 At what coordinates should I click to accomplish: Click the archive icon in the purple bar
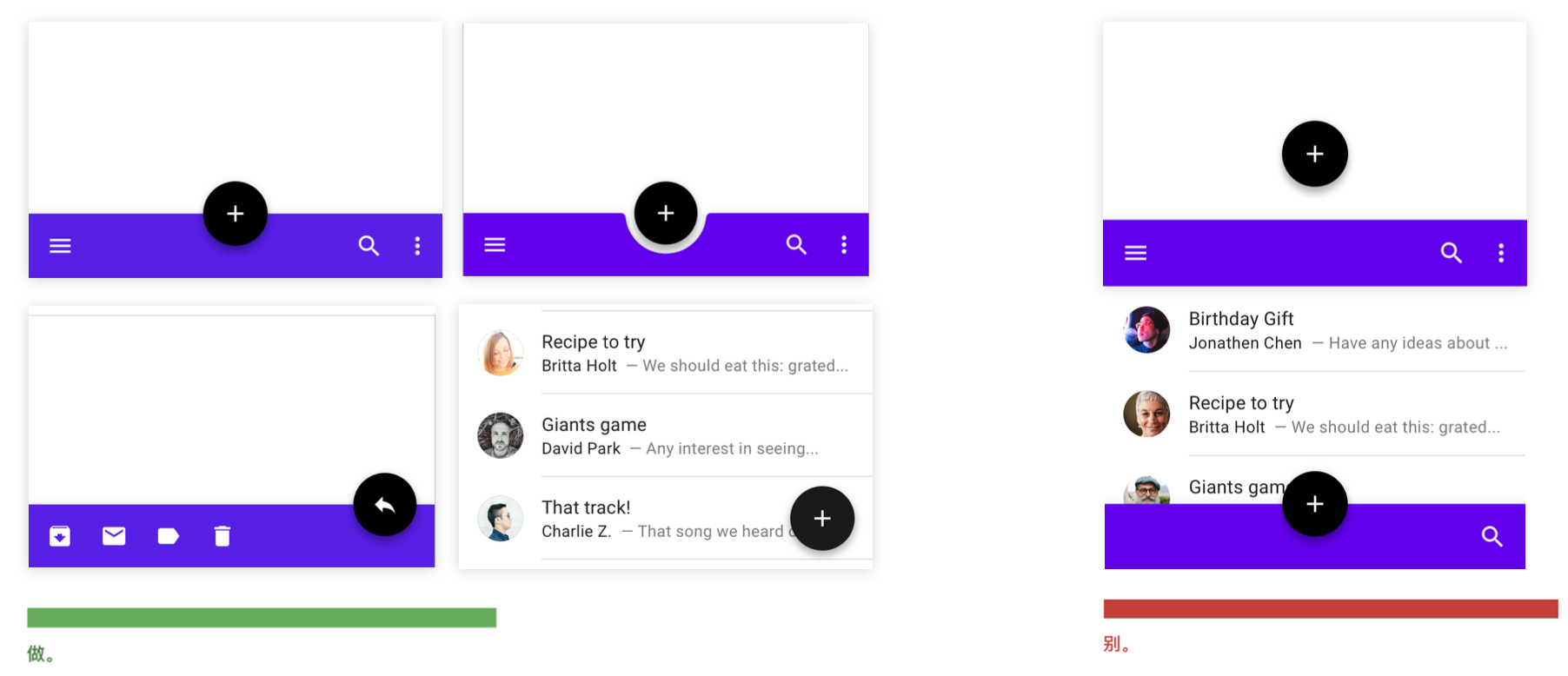coord(60,536)
